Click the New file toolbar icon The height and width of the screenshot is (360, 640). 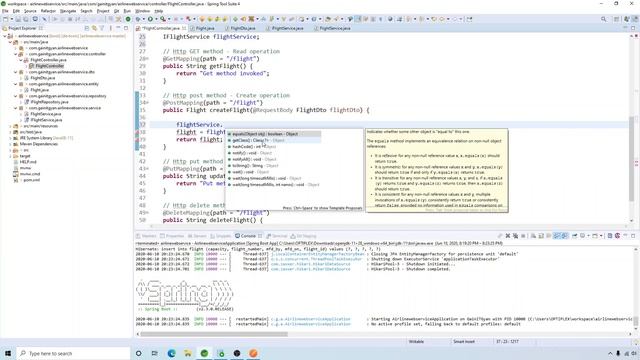pos(5,19)
